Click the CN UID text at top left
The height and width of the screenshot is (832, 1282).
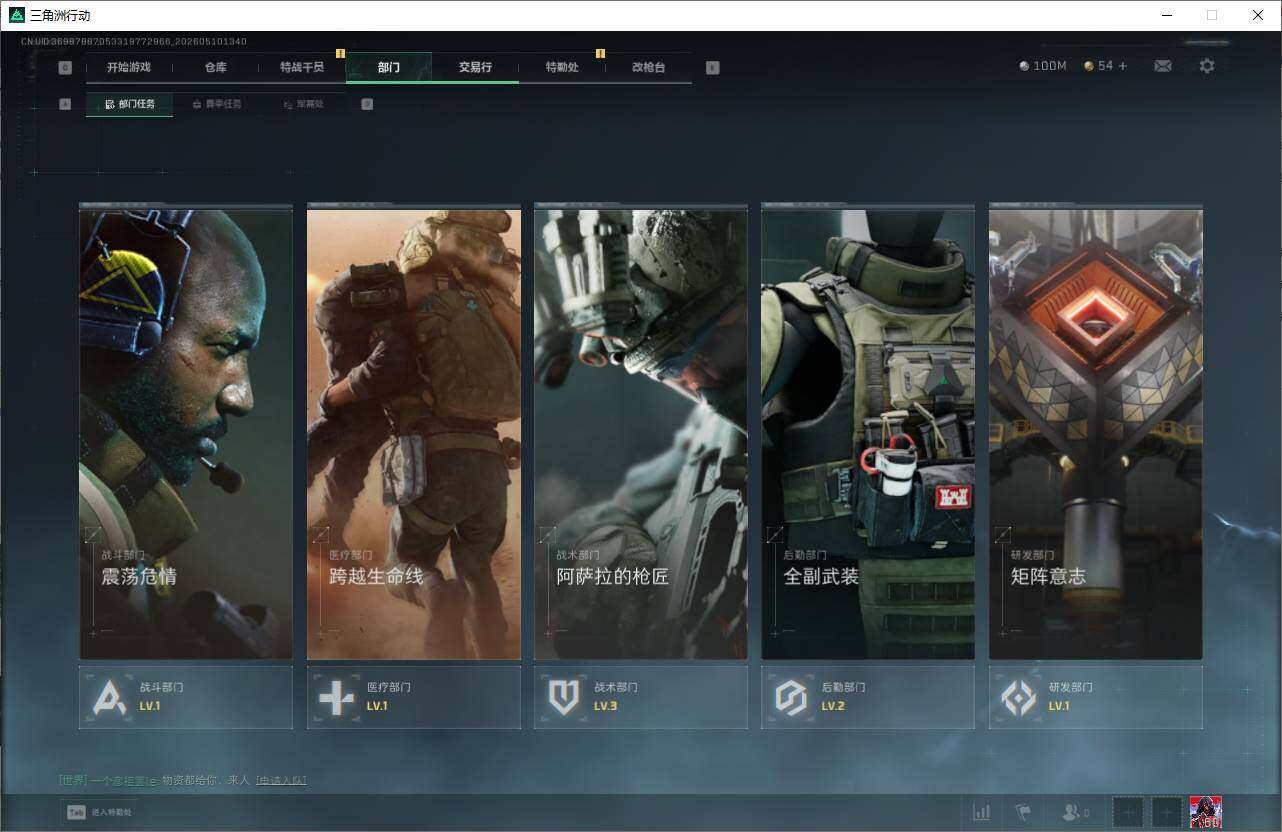[x=134, y=41]
